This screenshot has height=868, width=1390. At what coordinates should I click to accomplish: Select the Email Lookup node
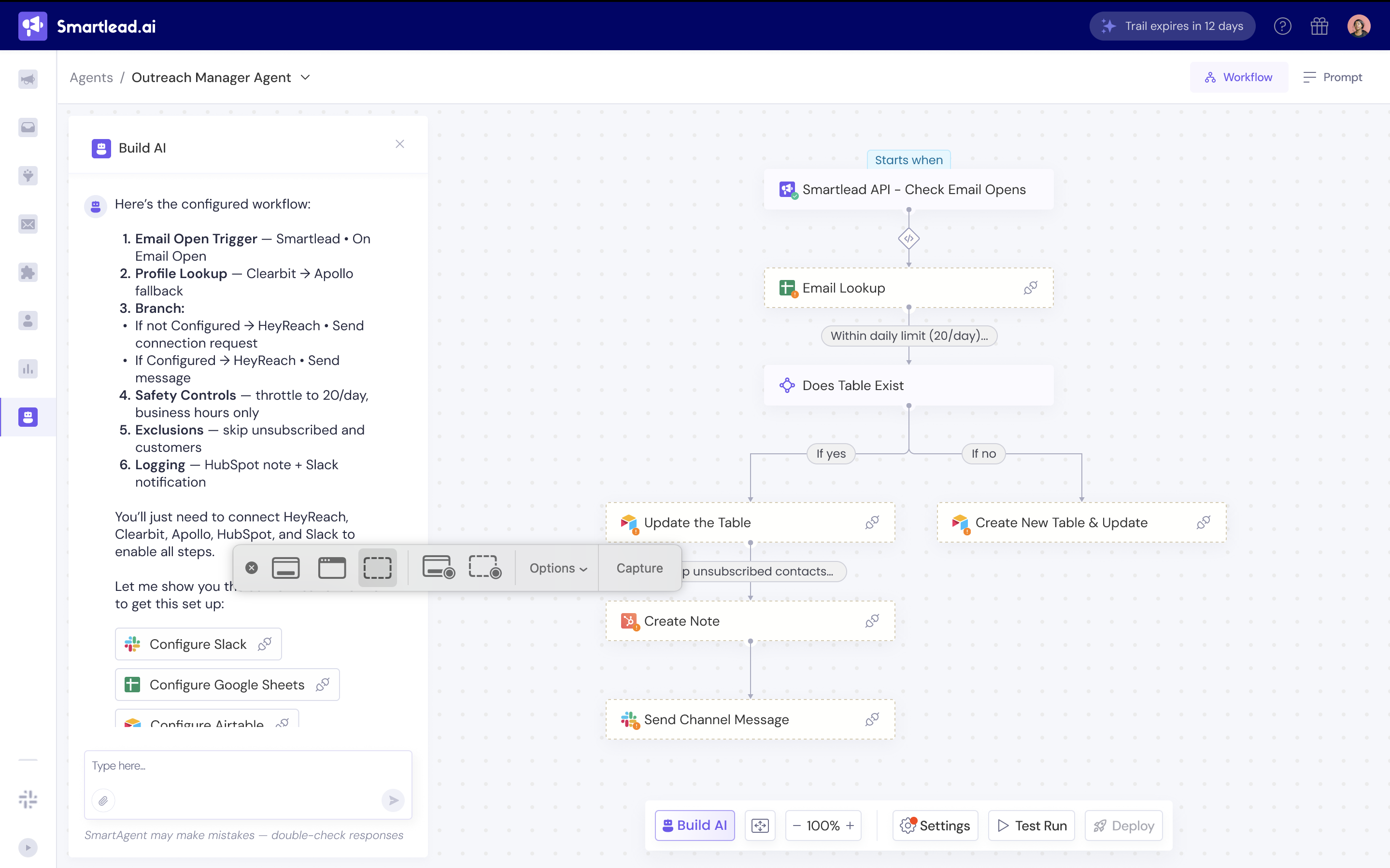(x=909, y=288)
